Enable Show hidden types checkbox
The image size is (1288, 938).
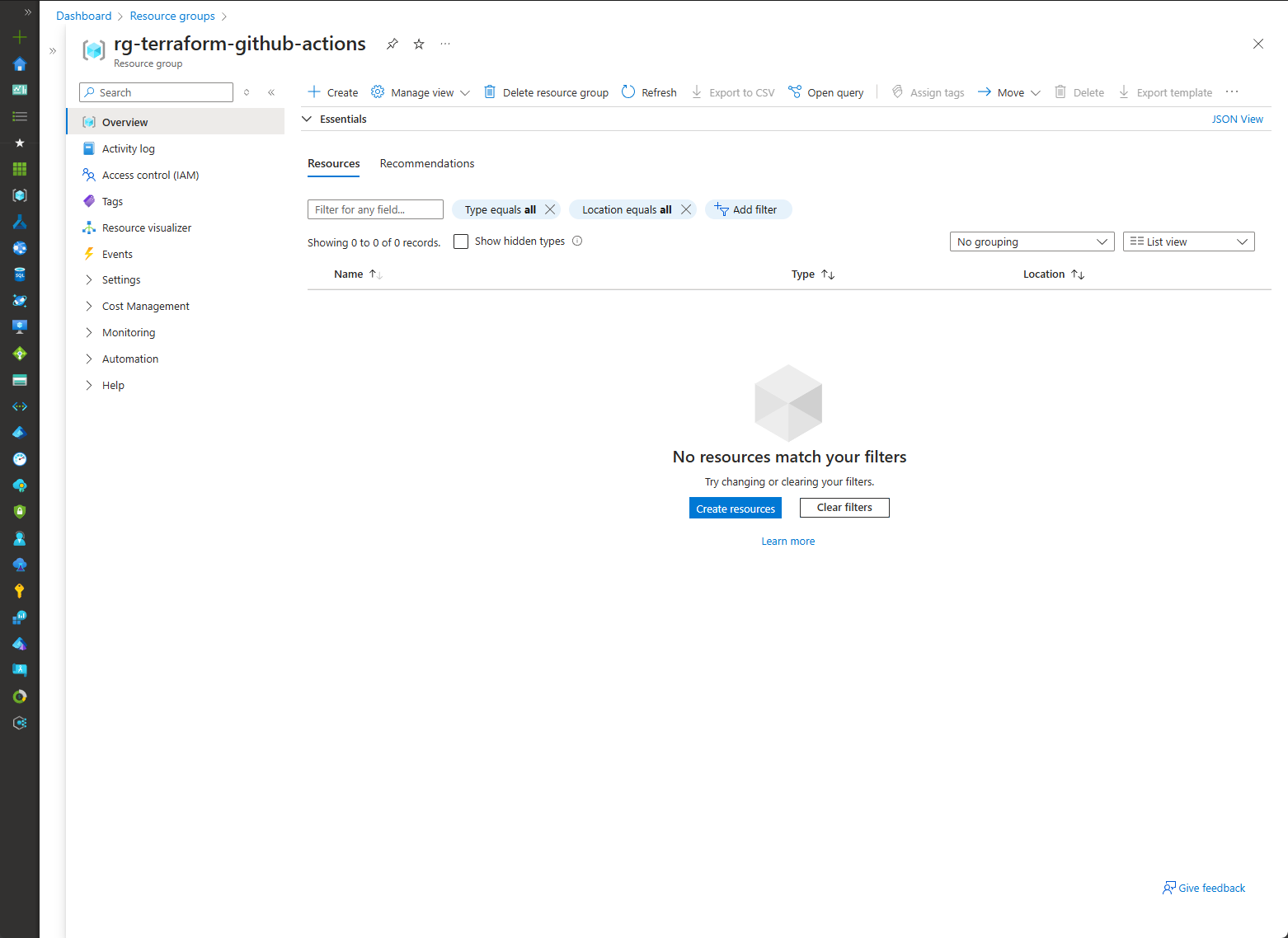coord(461,242)
